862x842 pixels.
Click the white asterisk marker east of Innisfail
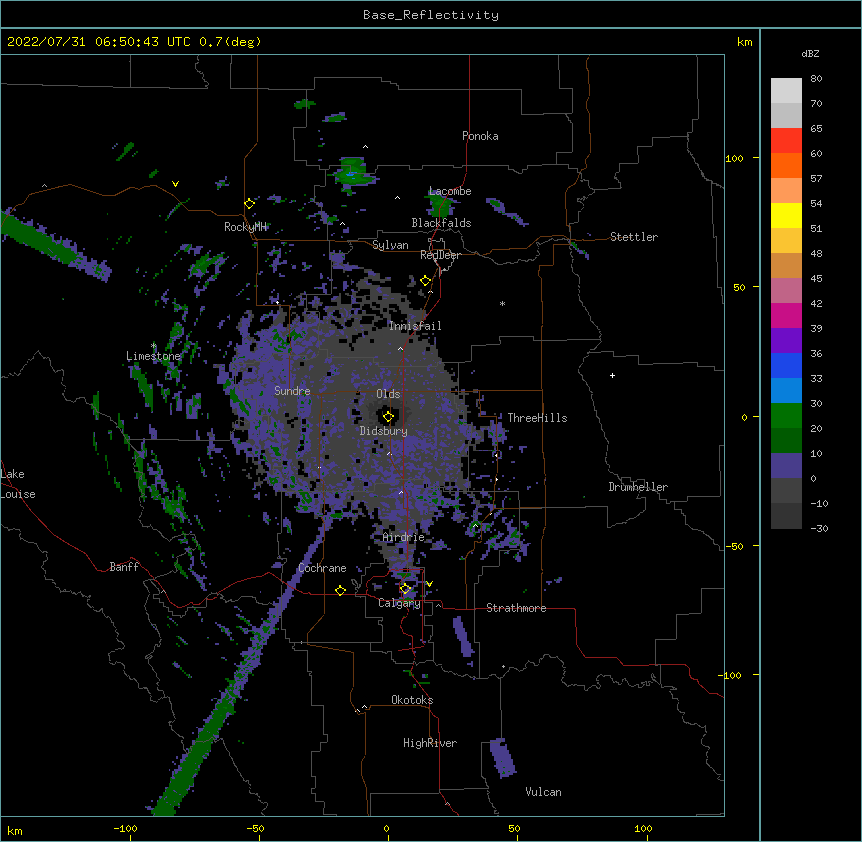click(x=502, y=303)
